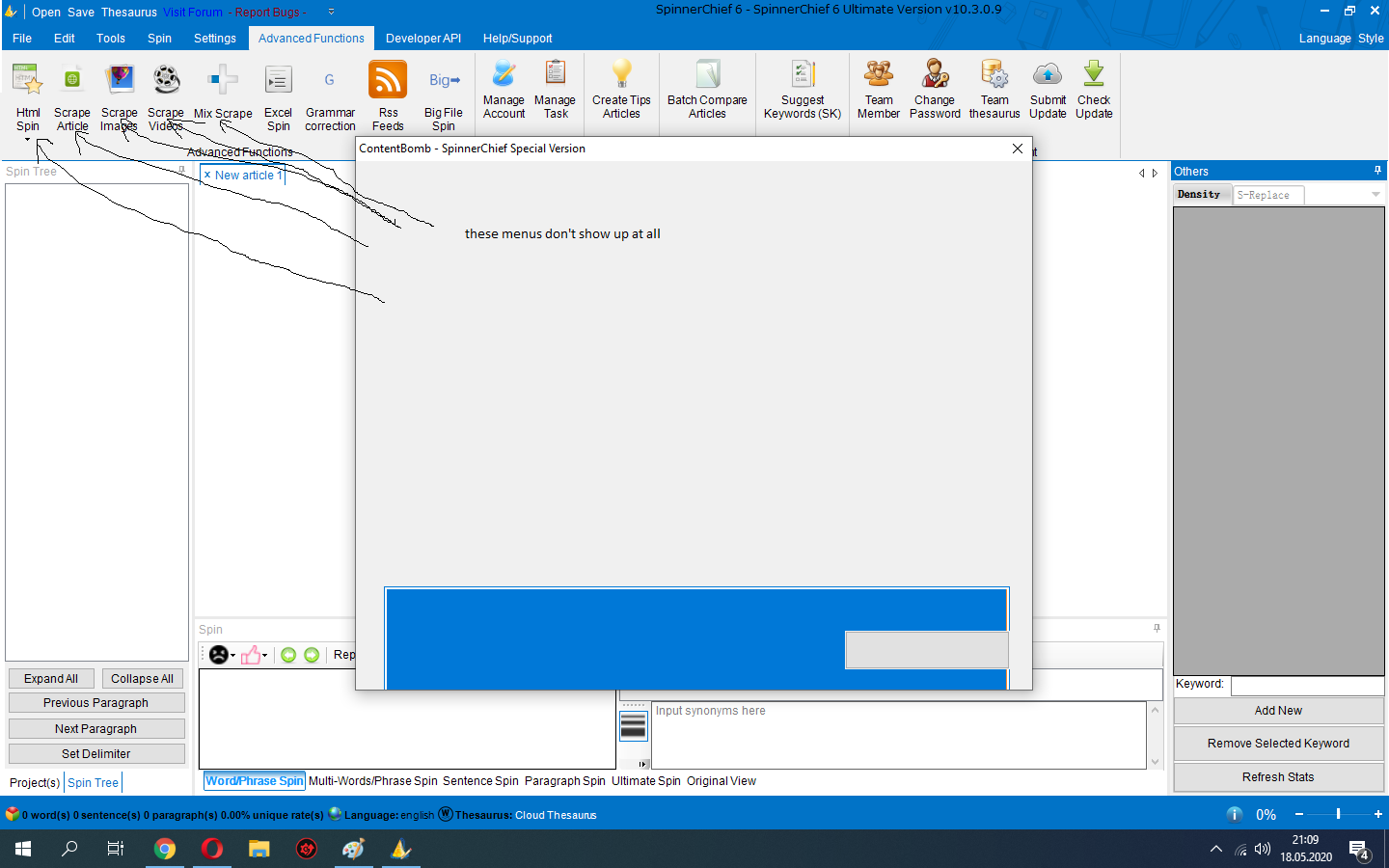
Task: Open Manage Account
Action: [504, 89]
